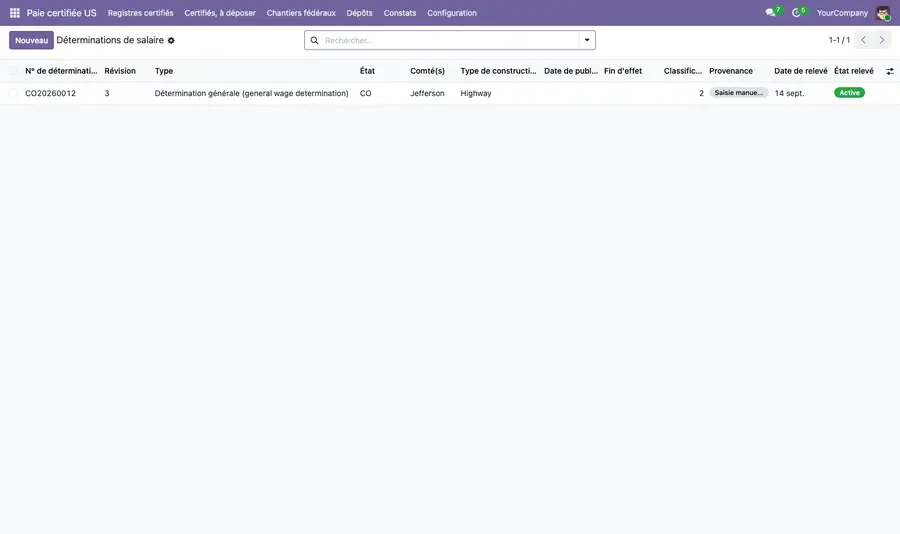Expand the search filter dropdown arrow
This screenshot has height=534, width=900.
[x=587, y=40]
